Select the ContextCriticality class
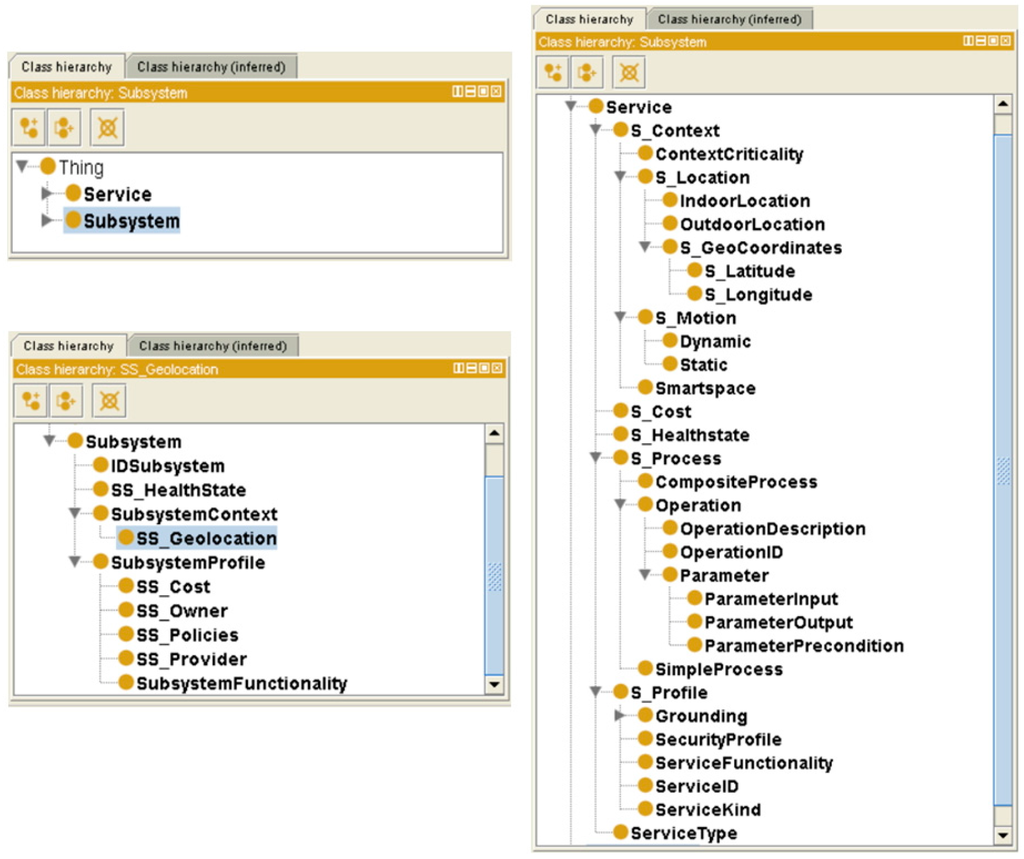Screen dimensions: 1024x859 [729, 154]
